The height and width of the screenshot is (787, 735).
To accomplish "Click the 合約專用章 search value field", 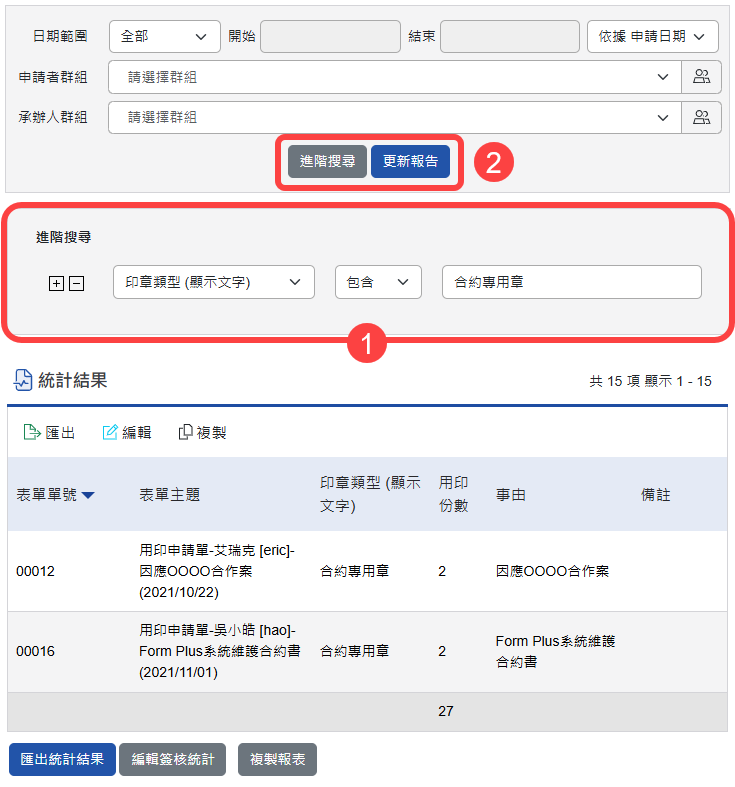I will (x=572, y=282).
